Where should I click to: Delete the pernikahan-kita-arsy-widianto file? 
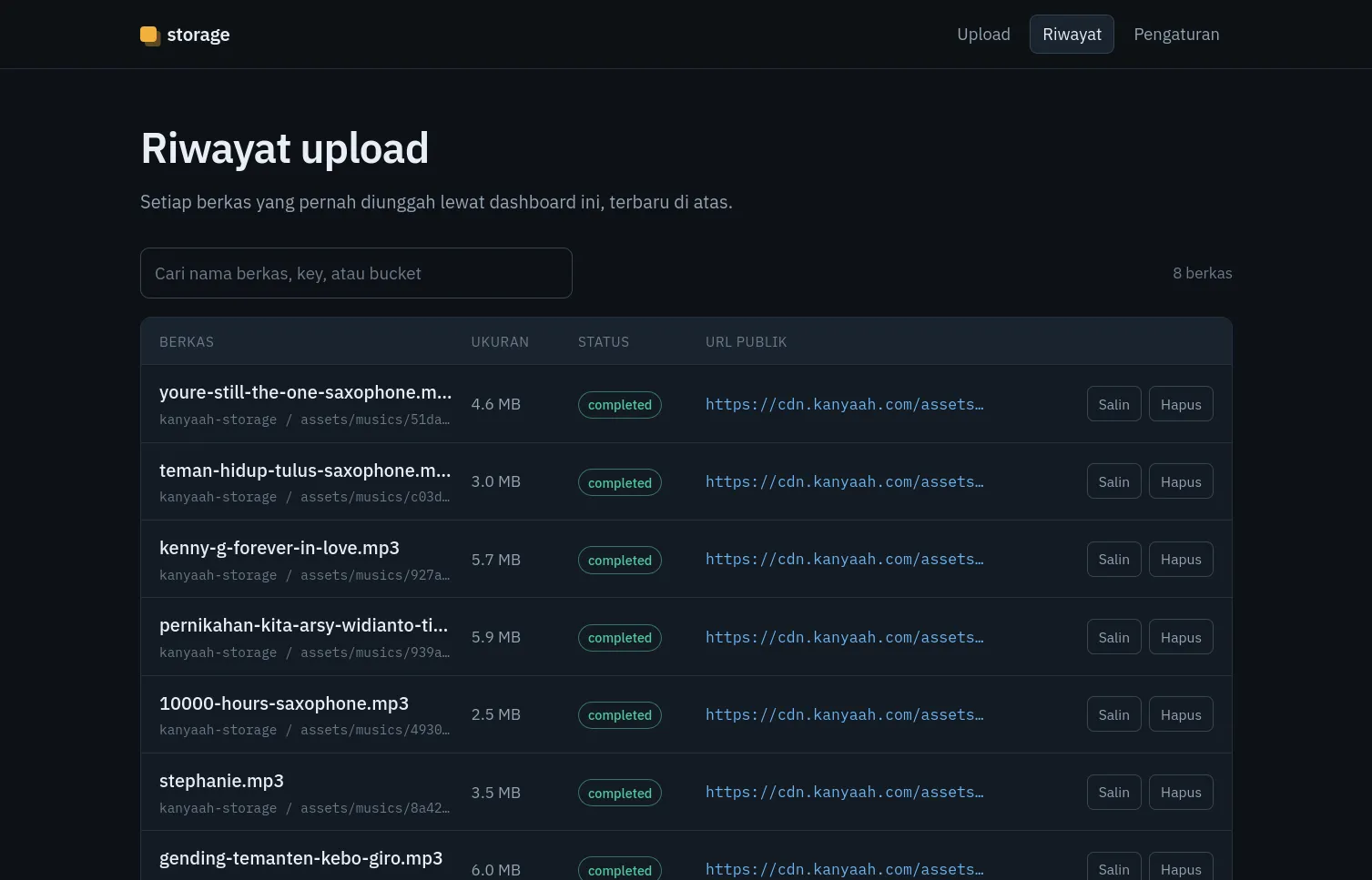[1181, 637]
